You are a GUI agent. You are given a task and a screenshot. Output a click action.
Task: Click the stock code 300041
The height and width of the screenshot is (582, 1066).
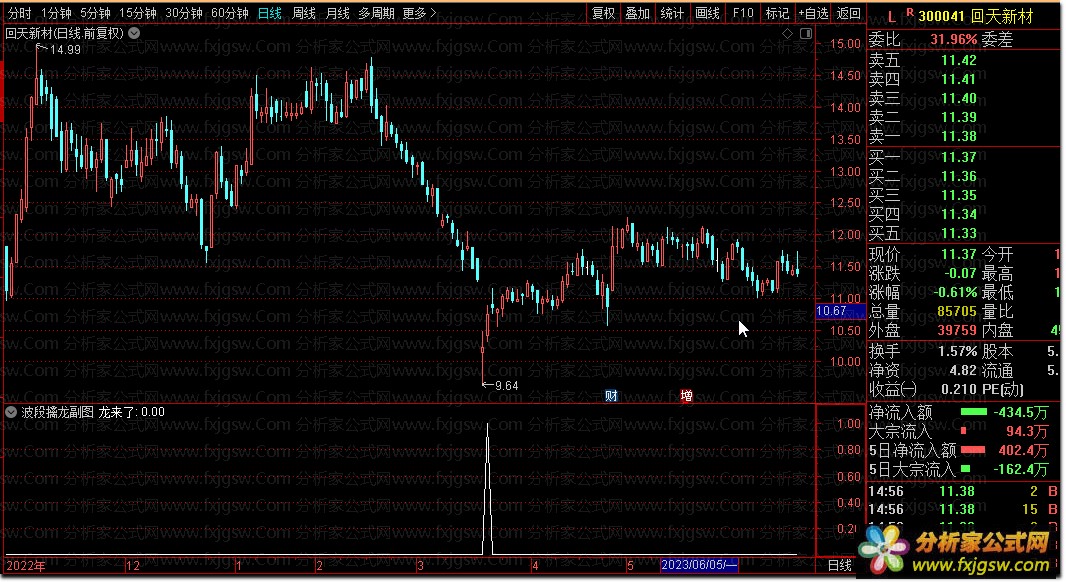click(x=942, y=16)
